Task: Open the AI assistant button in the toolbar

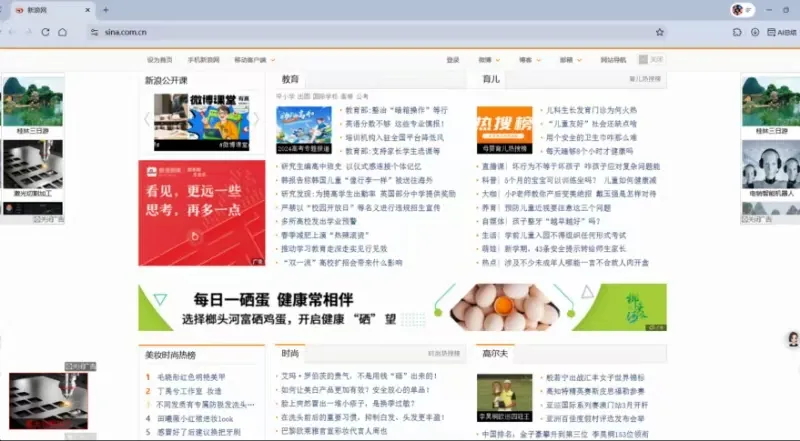Action: (782, 32)
